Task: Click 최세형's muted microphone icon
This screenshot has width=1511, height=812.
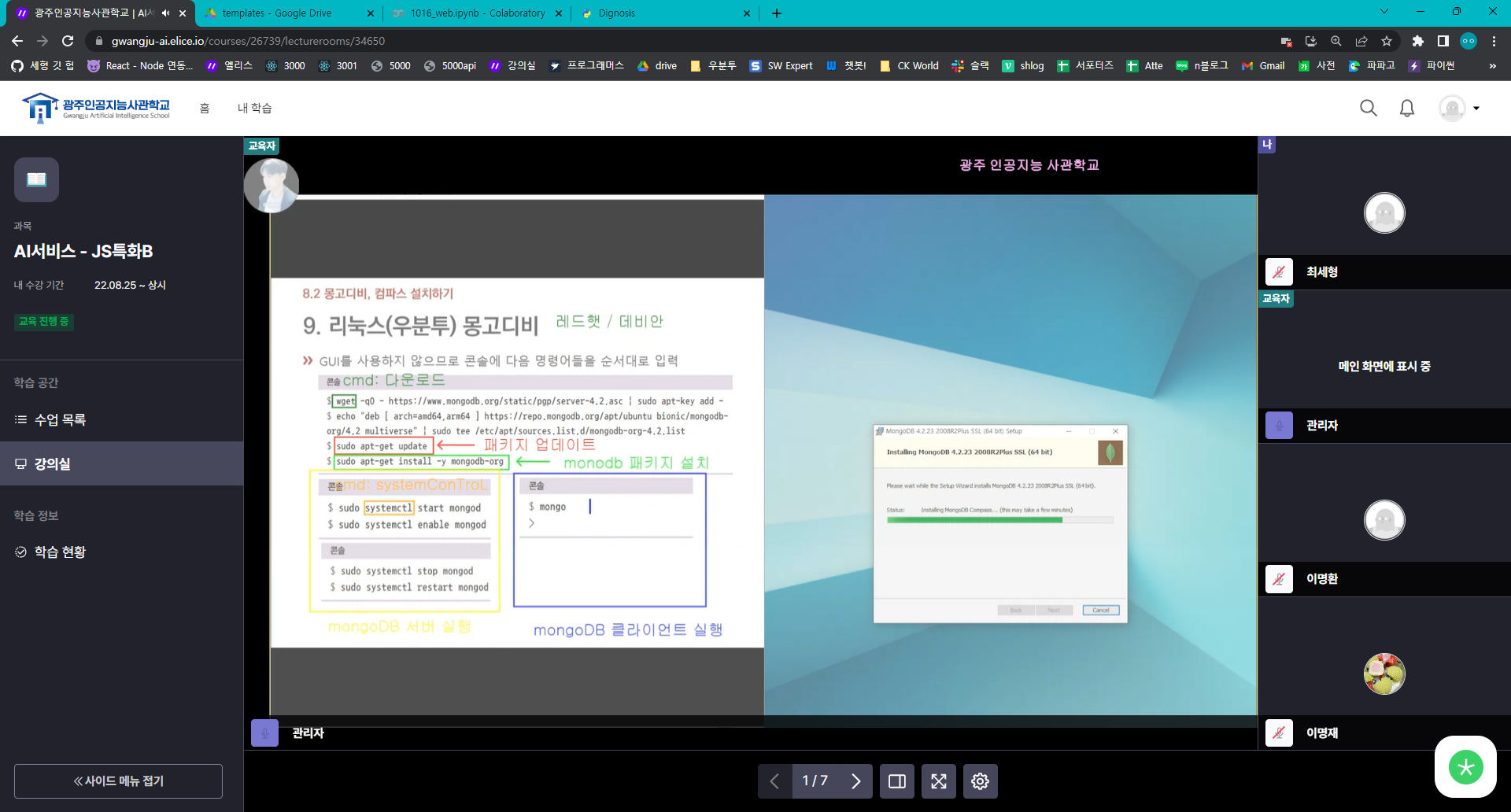Action: coord(1279,271)
